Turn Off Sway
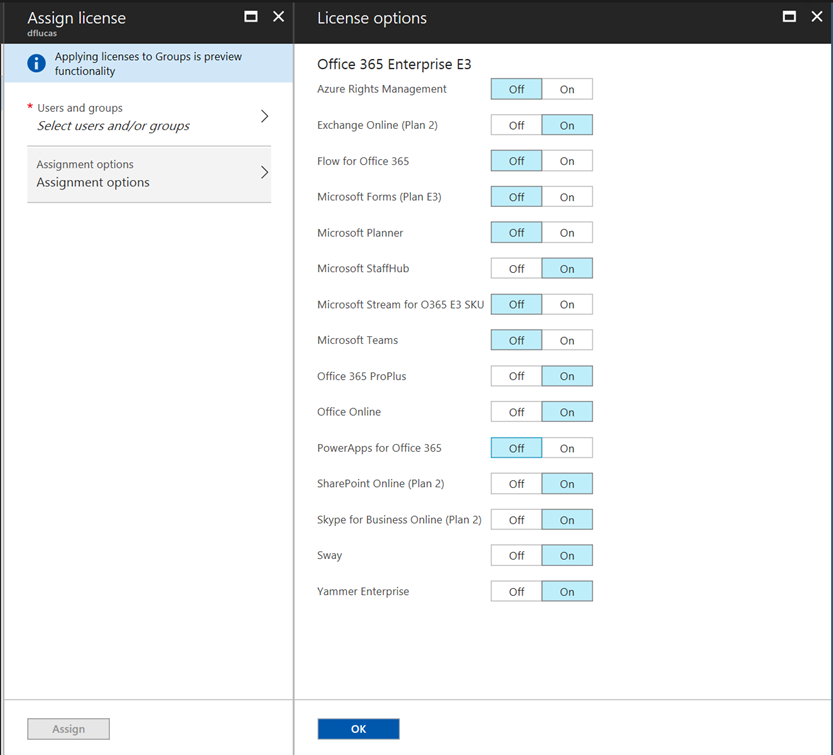 516,555
